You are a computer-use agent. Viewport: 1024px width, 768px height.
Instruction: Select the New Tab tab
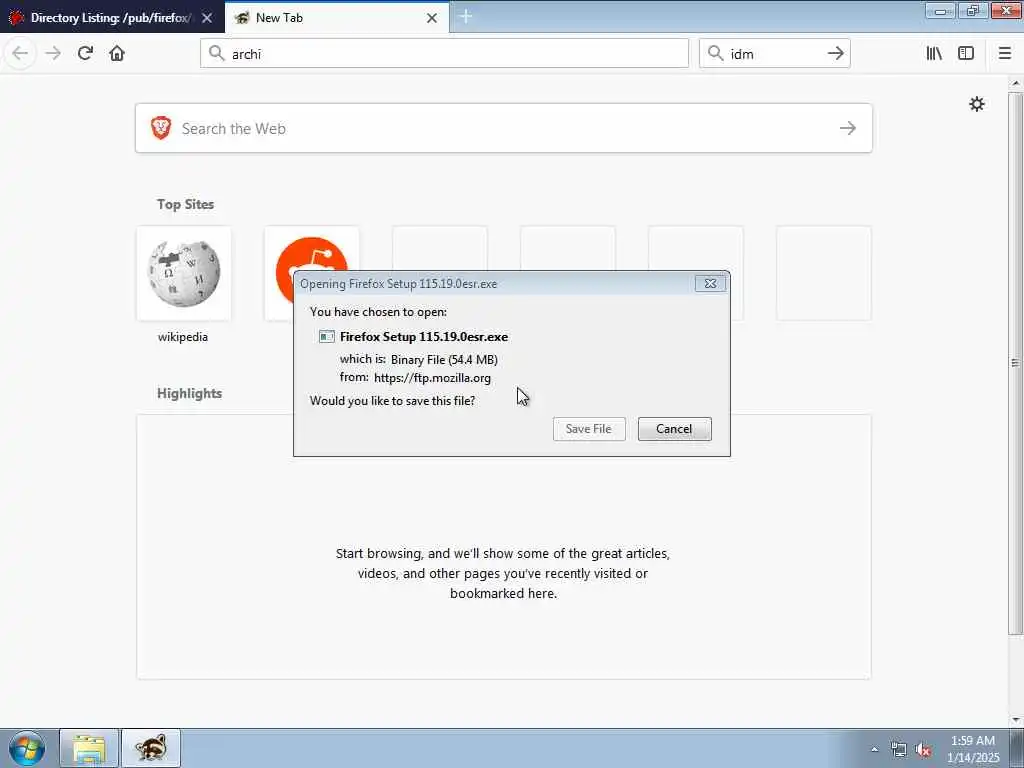pyautogui.click(x=337, y=18)
